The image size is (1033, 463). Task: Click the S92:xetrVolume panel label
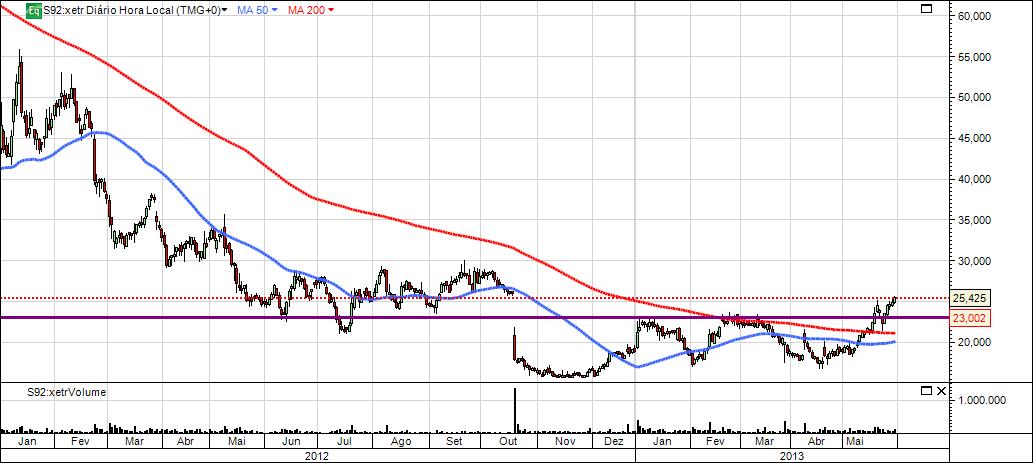pyautogui.click(x=67, y=392)
